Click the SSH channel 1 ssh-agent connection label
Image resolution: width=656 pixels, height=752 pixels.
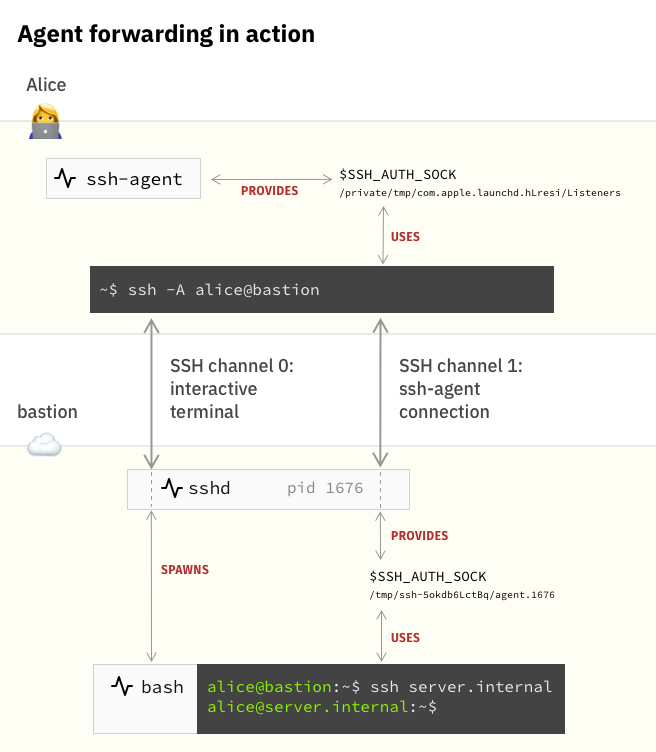click(x=460, y=388)
